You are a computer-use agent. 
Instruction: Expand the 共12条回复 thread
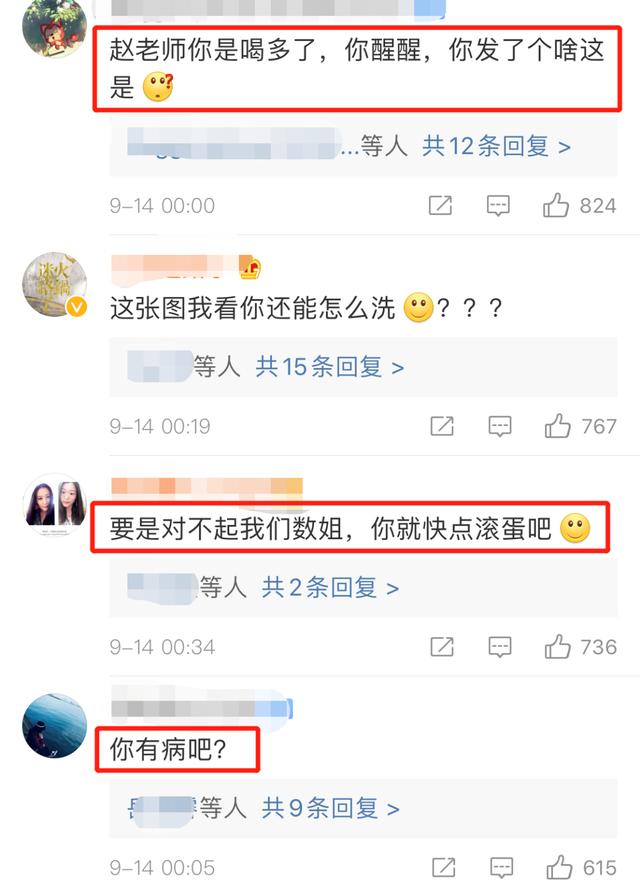pos(496,146)
